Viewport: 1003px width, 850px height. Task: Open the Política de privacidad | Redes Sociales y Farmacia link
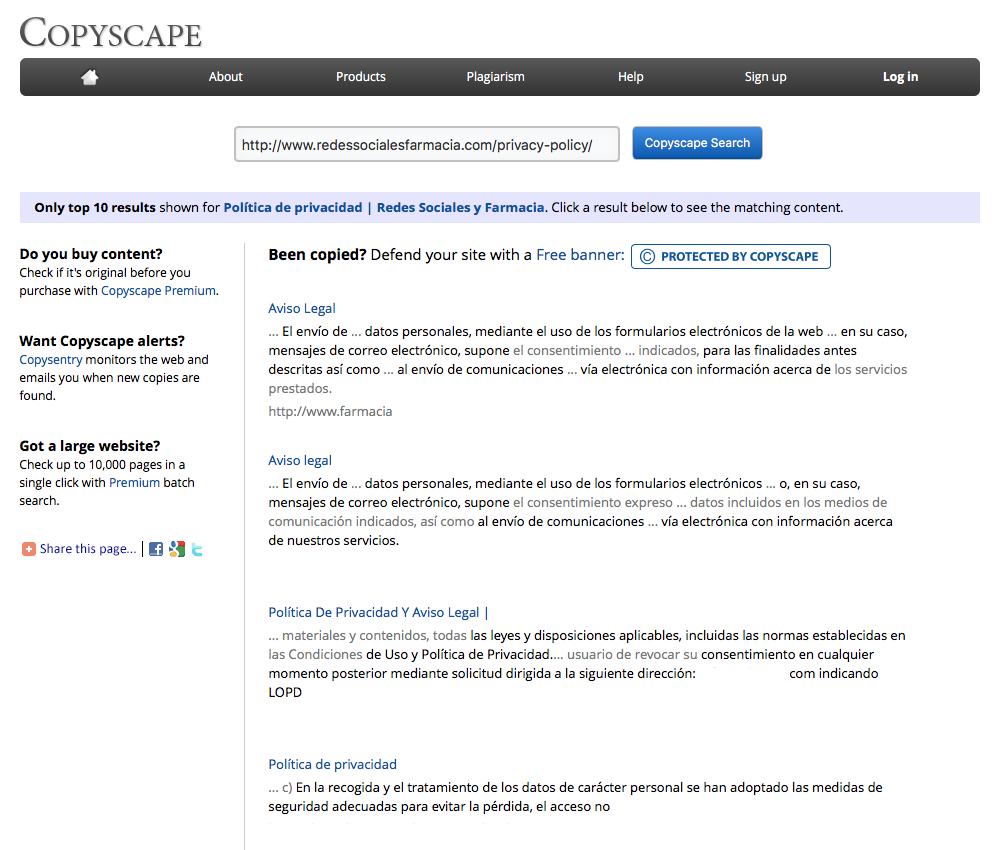pyautogui.click(x=384, y=207)
